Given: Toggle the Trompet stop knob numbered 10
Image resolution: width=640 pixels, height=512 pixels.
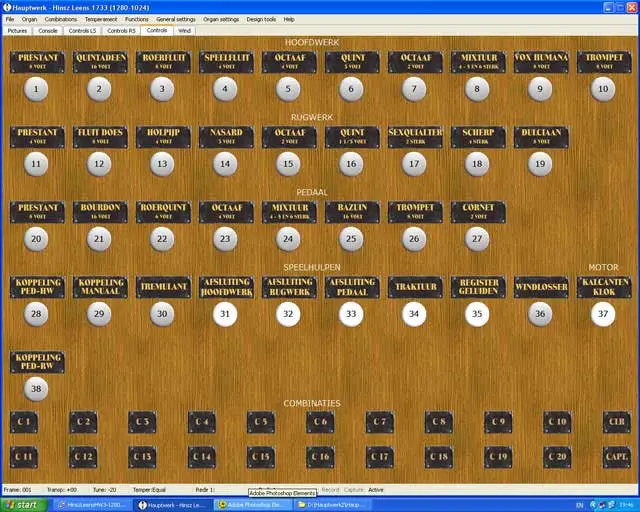Looking at the screenshot, I should [x=602, y=89].
